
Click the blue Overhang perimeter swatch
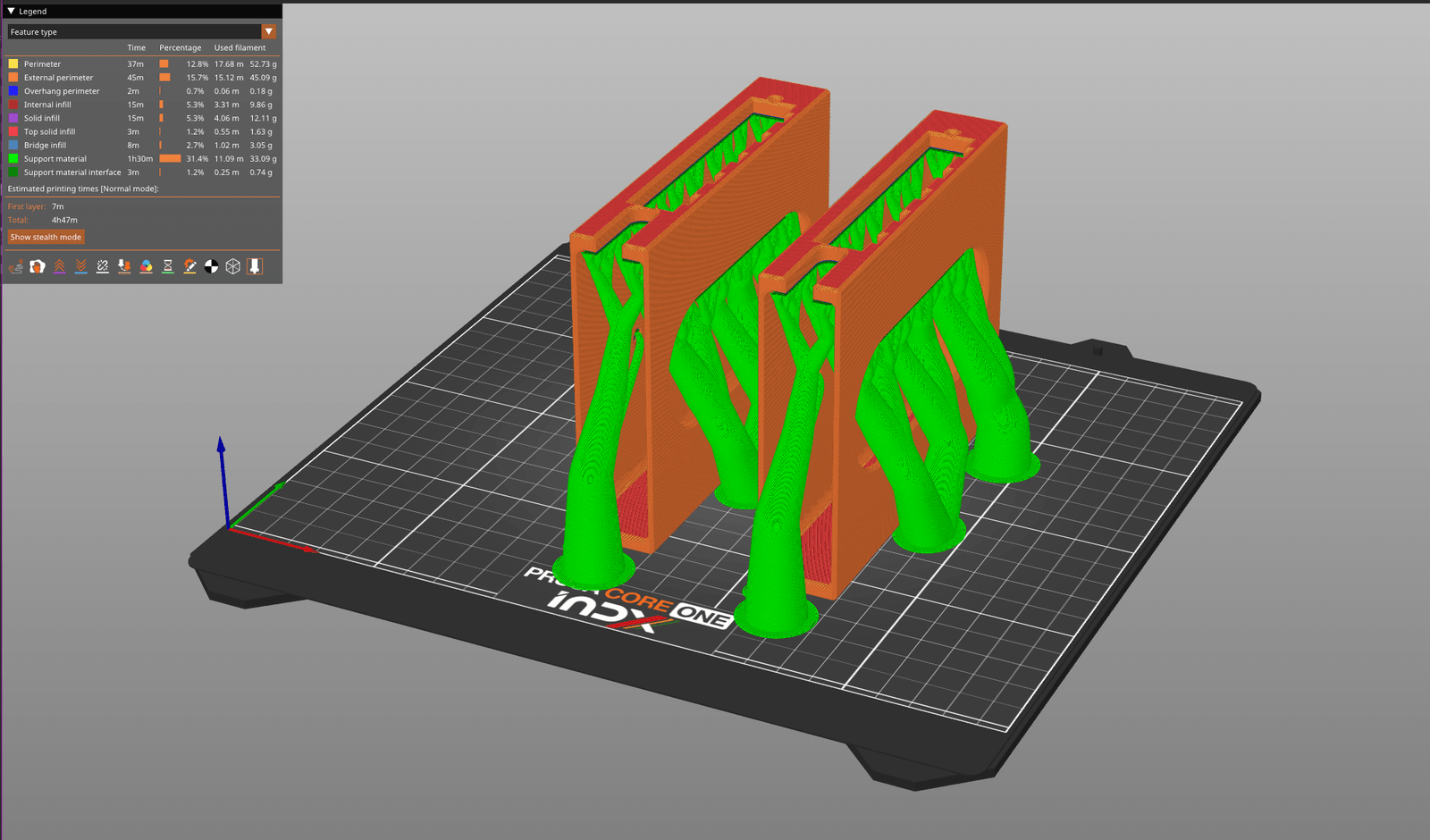(13, 90)
